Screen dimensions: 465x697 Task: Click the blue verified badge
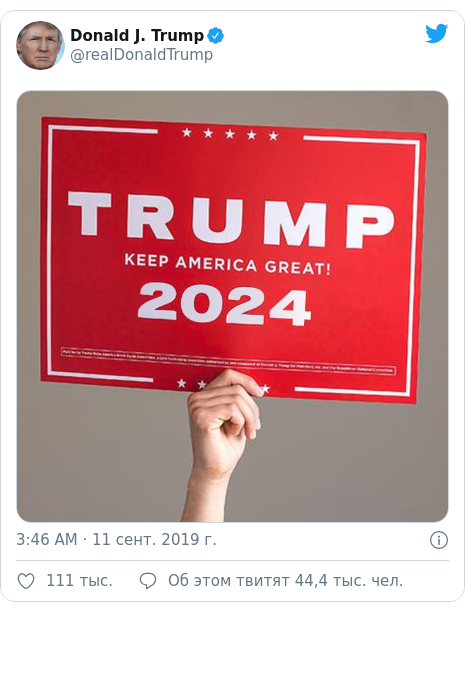216,36
